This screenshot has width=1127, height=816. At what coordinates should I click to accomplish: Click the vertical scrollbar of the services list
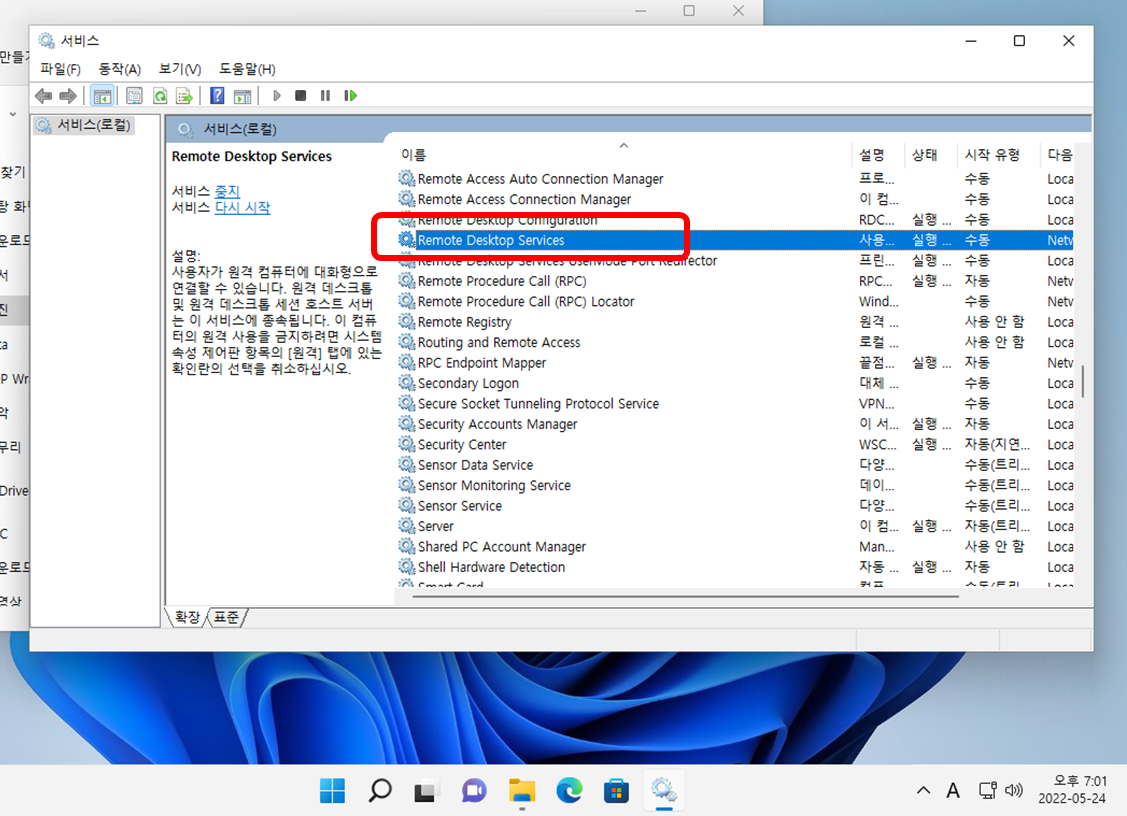1082,381
